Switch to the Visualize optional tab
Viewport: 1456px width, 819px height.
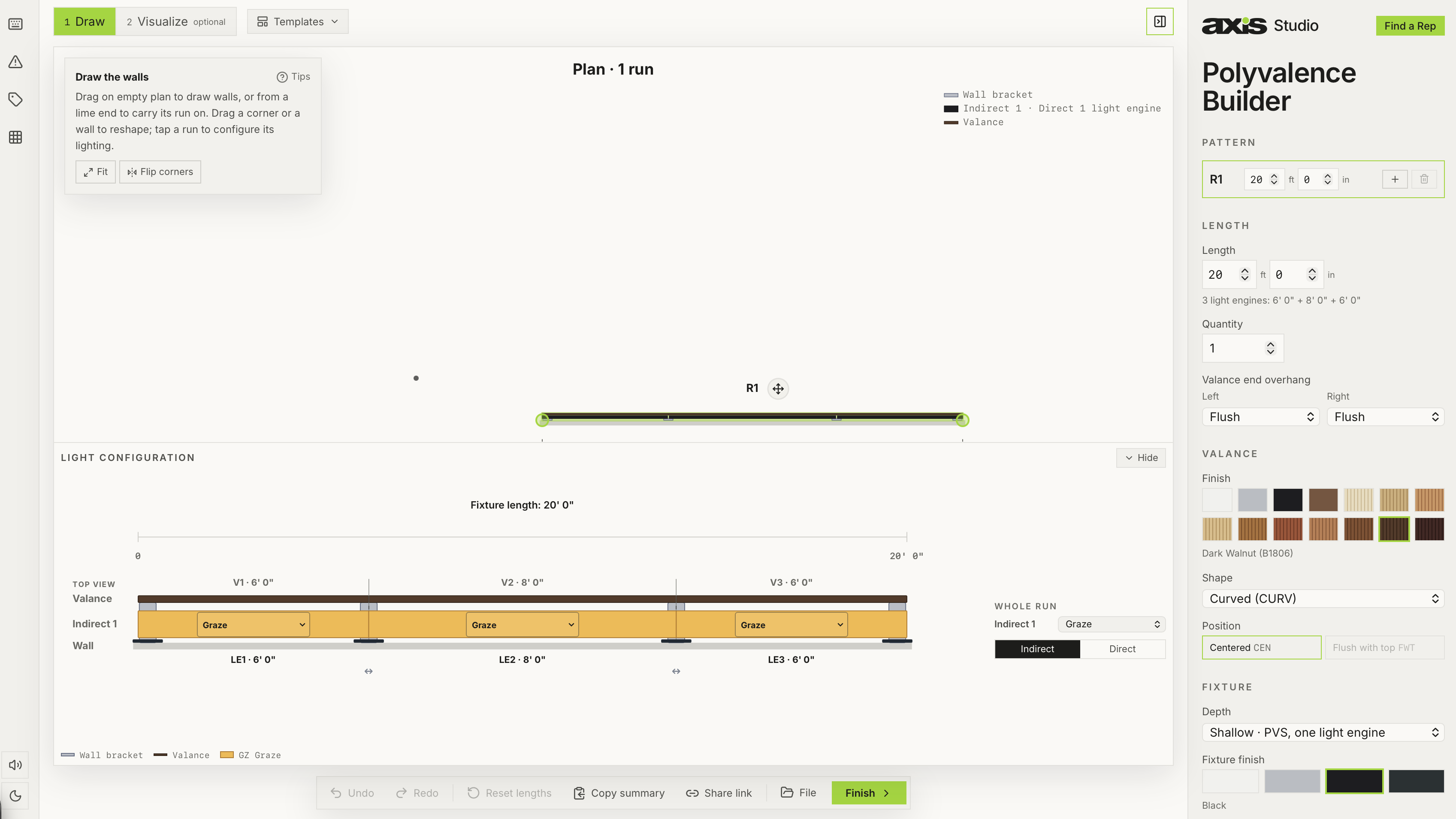coord(176,21)
